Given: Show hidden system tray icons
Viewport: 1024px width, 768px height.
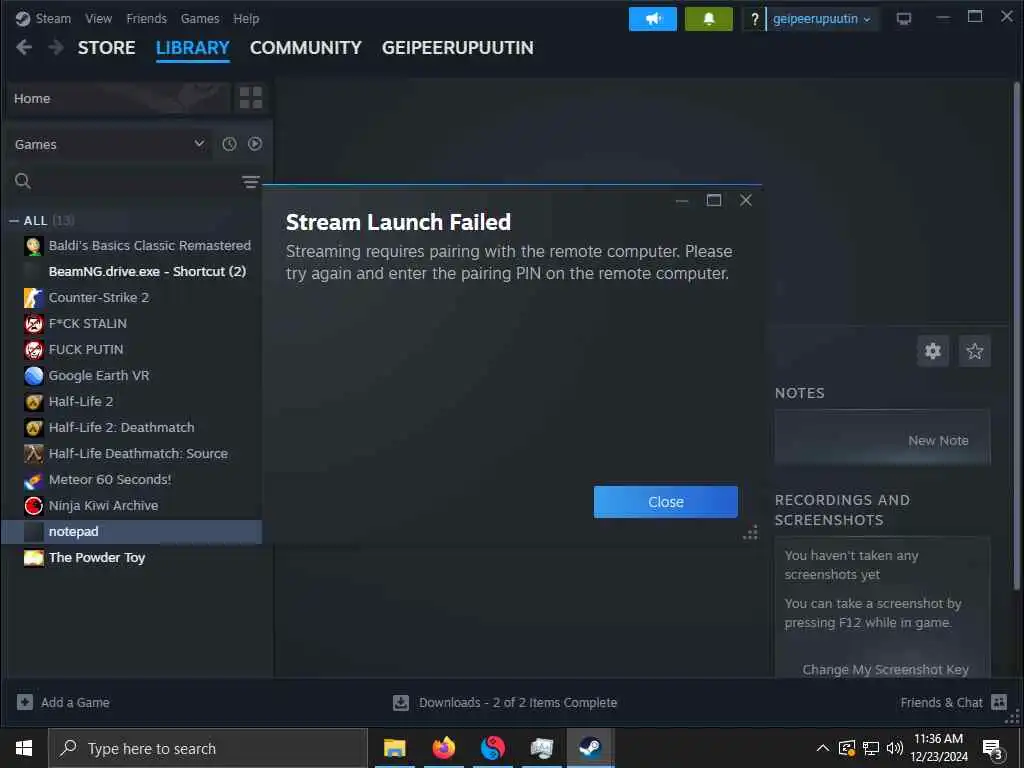Looking at the screenshot, I should point(823,748).
